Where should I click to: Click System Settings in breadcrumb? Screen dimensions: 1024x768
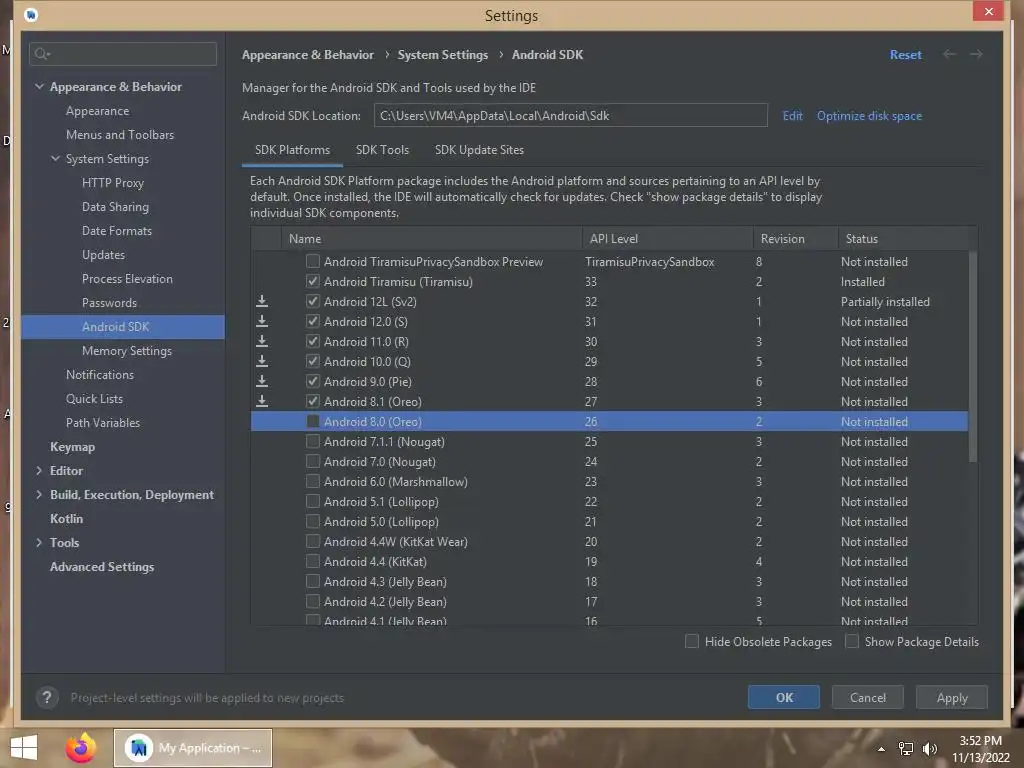click(443, 55)
